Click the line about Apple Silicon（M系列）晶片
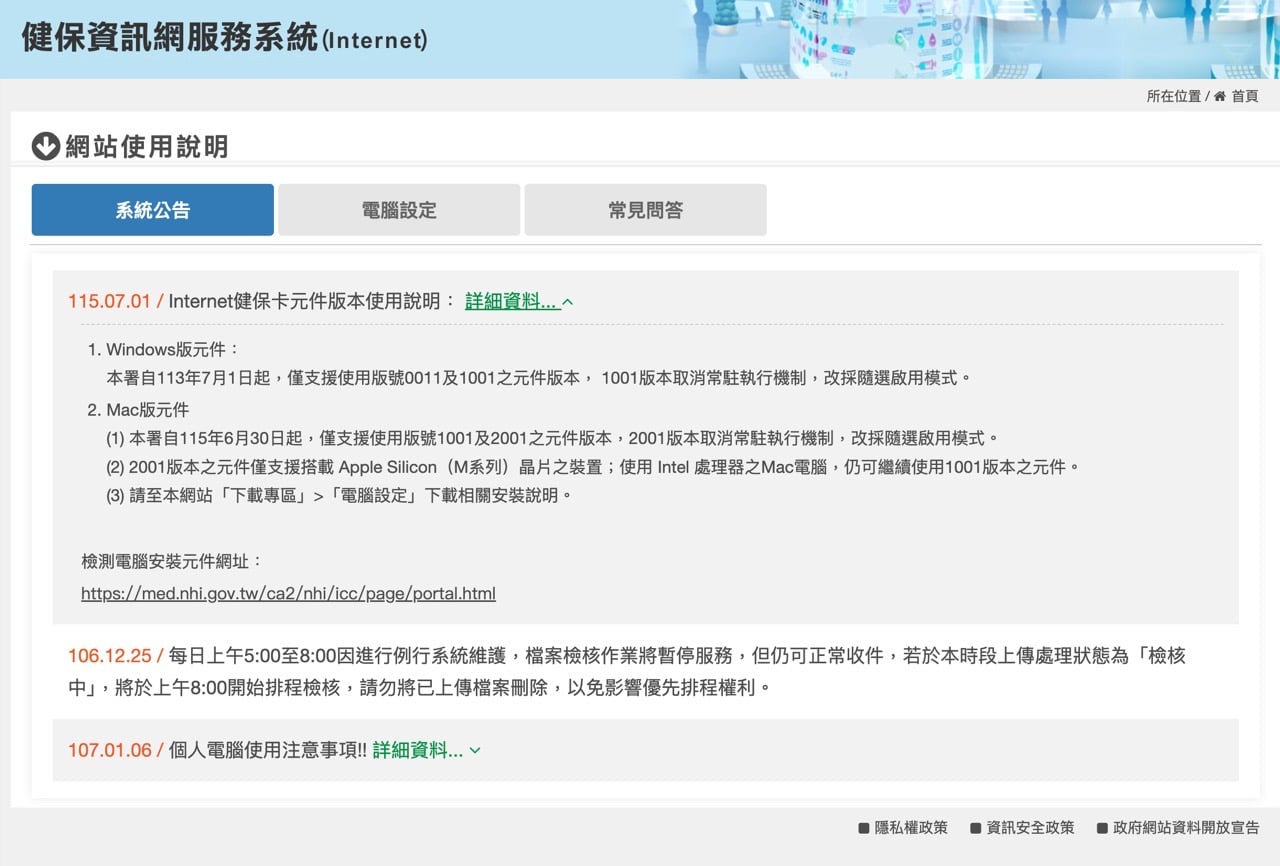1280x866 pixels. [x=593, y=467]
